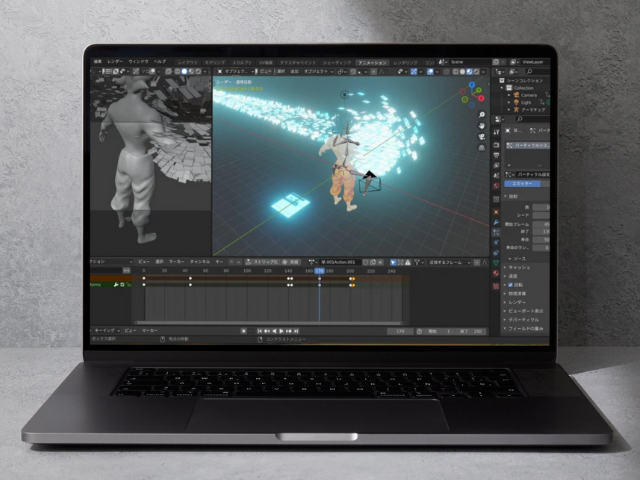Click the 開始フレーム value field
The height and width of the screenshot is (480, 640).
(541, 224)
